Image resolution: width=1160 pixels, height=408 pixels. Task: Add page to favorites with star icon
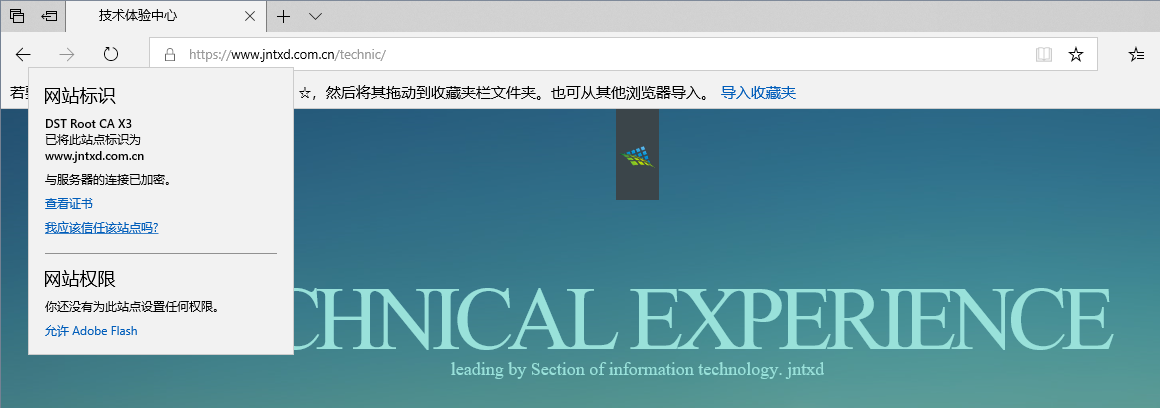1076,54
